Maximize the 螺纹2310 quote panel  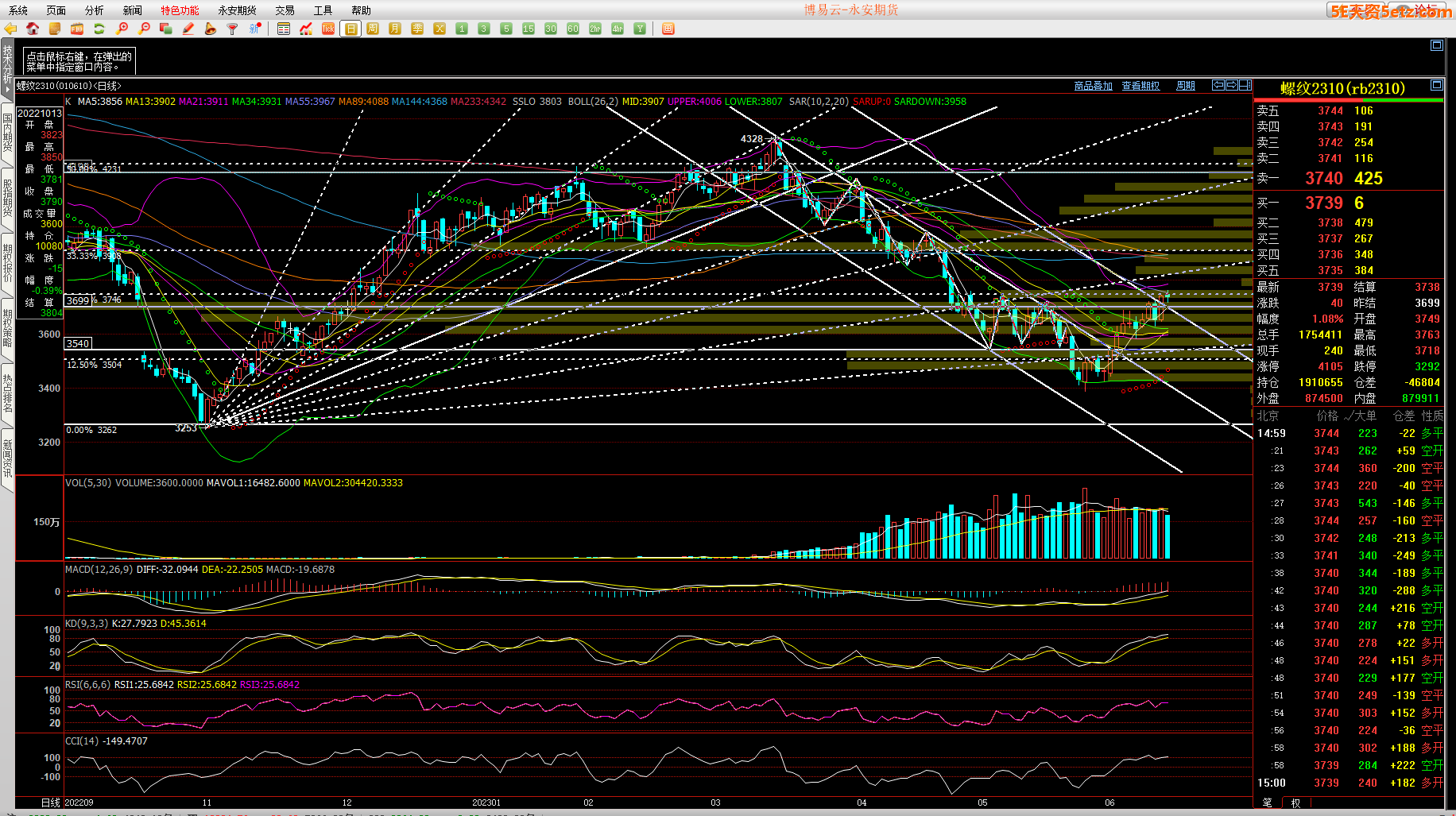[1437, 85]
